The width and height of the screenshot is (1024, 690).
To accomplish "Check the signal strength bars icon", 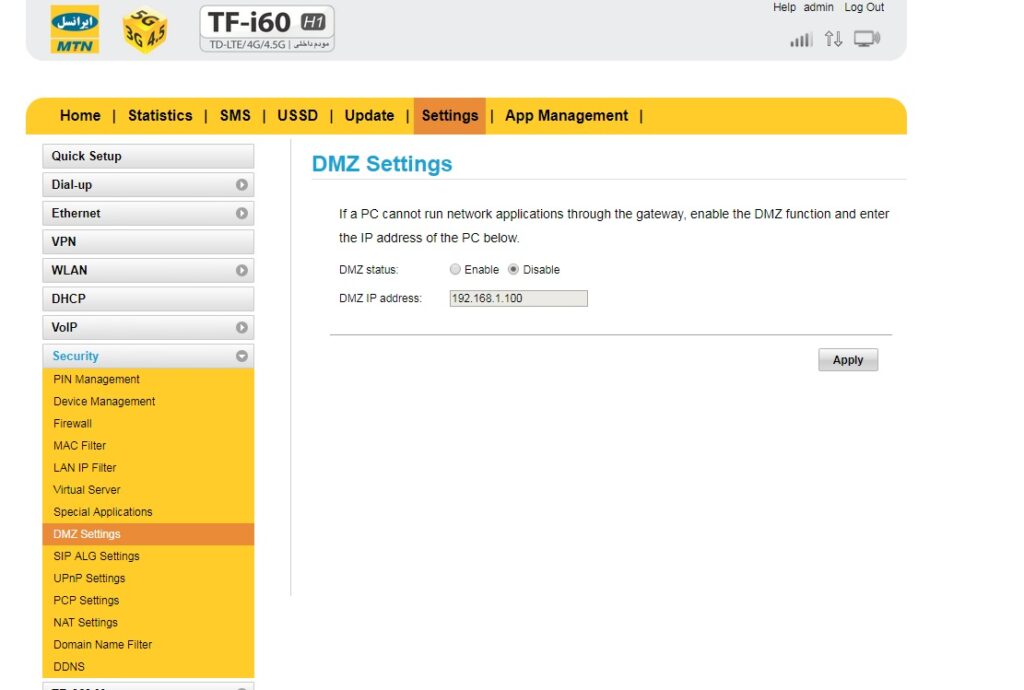I will (801, 40).
